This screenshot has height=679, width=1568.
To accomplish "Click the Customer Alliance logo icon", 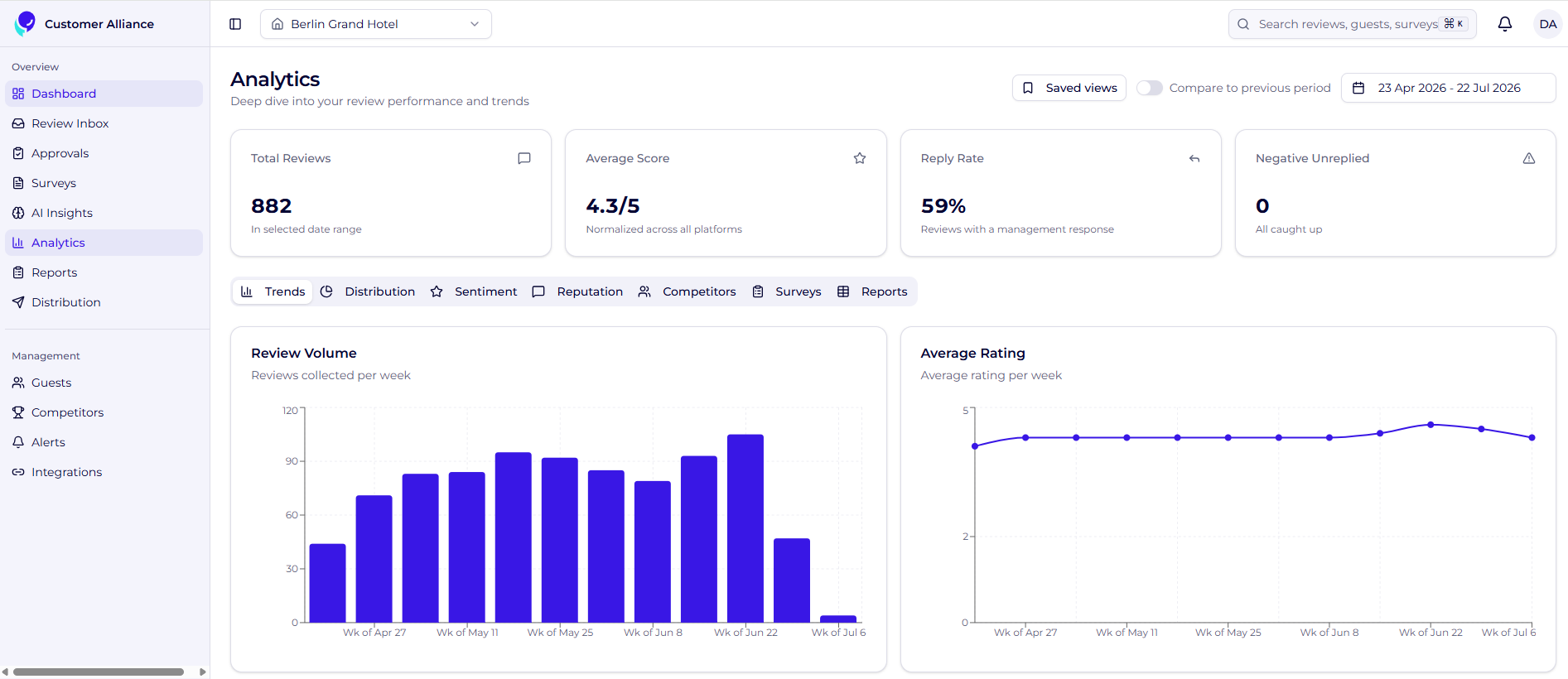I will [25, 23].
